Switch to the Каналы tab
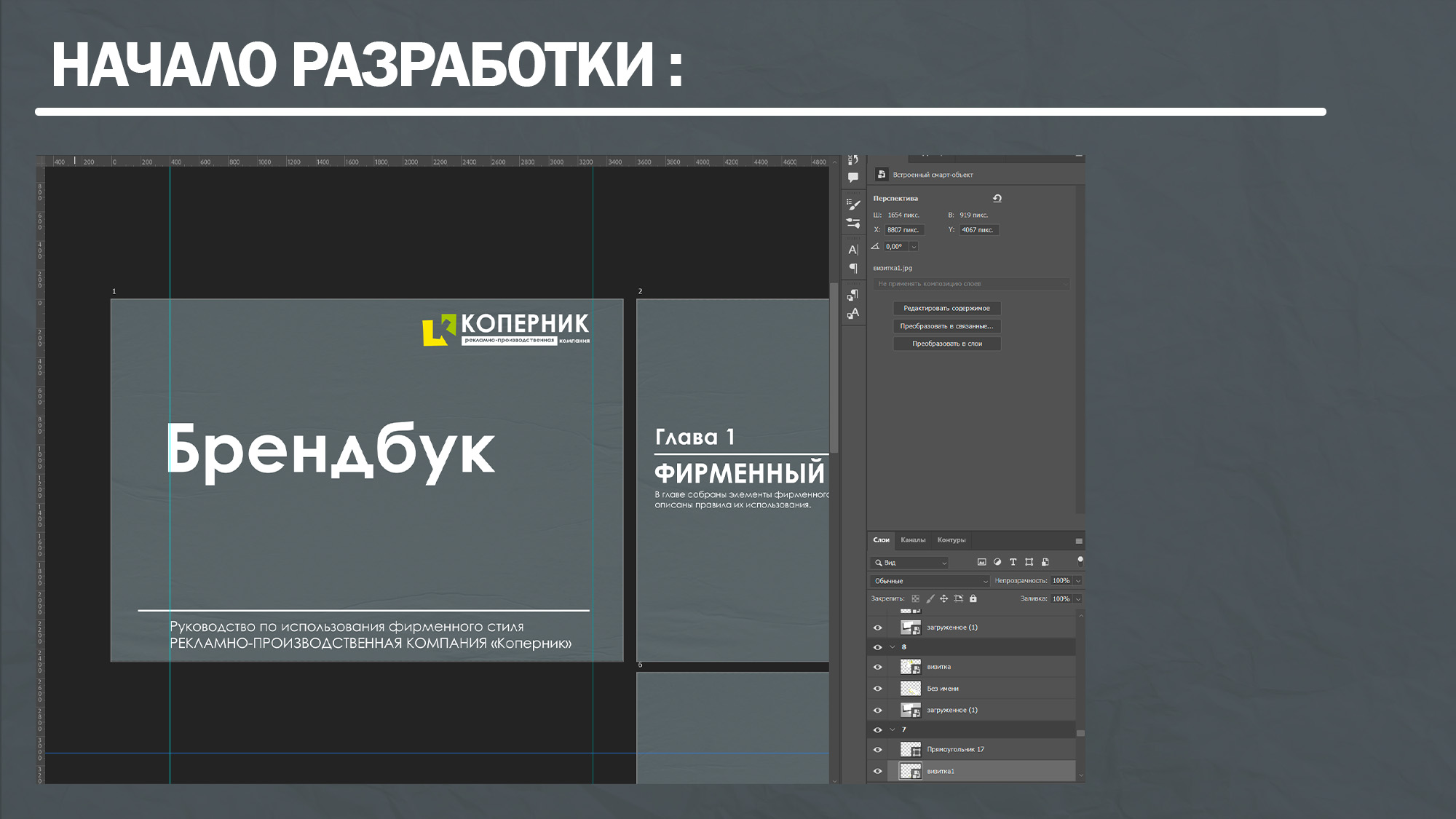This screenshot has width=1456, height=819. 913,540
